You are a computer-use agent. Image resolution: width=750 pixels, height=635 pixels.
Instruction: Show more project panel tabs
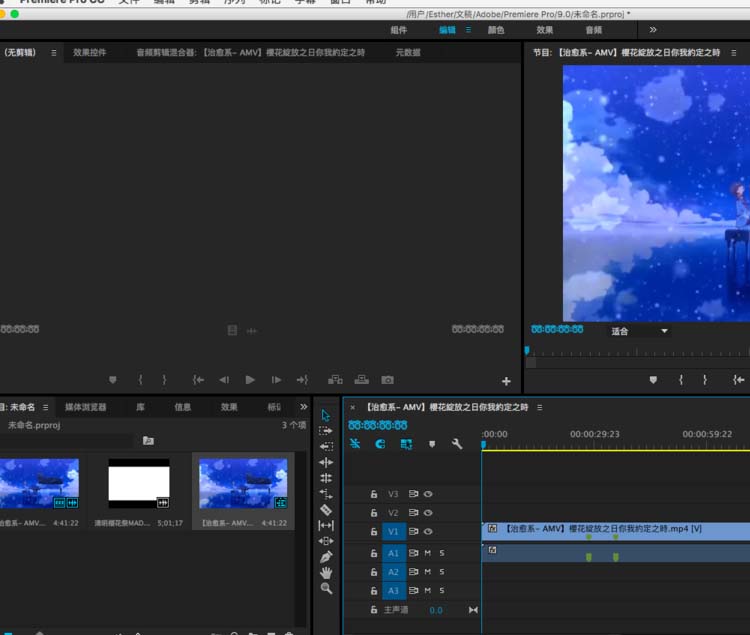[x=303, y=407]
